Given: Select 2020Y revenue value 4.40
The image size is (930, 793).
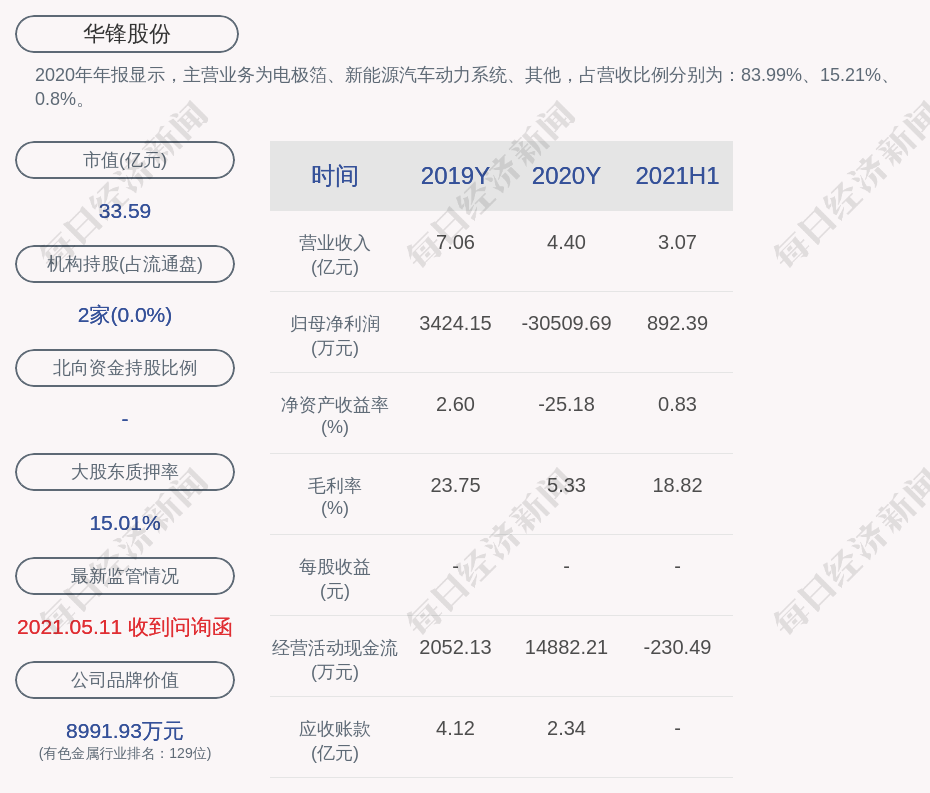Looking at the screenshot, I should pos(566,243).
